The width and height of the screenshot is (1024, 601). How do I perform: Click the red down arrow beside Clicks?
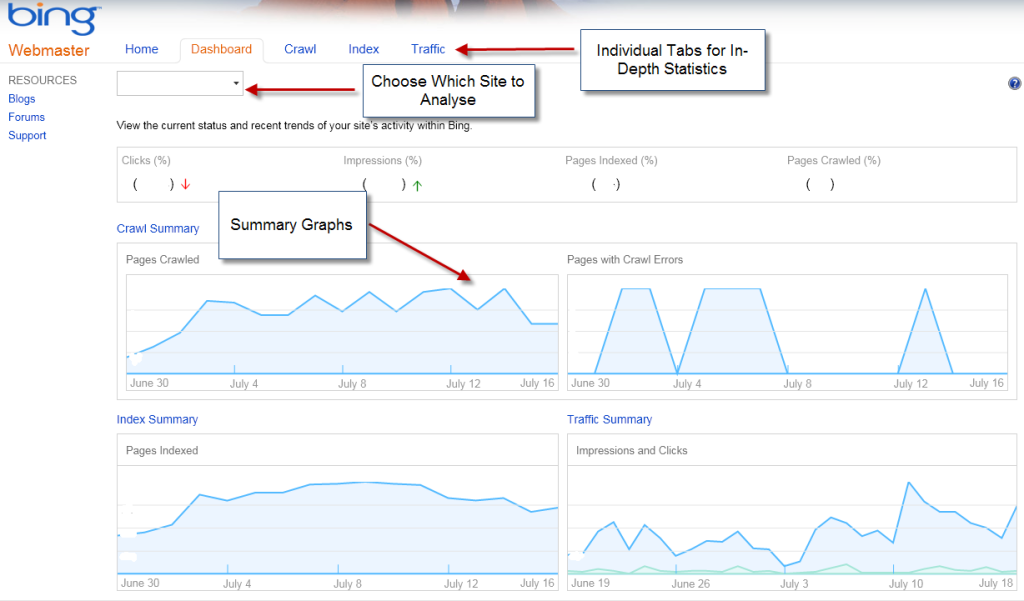pos(185,185)
